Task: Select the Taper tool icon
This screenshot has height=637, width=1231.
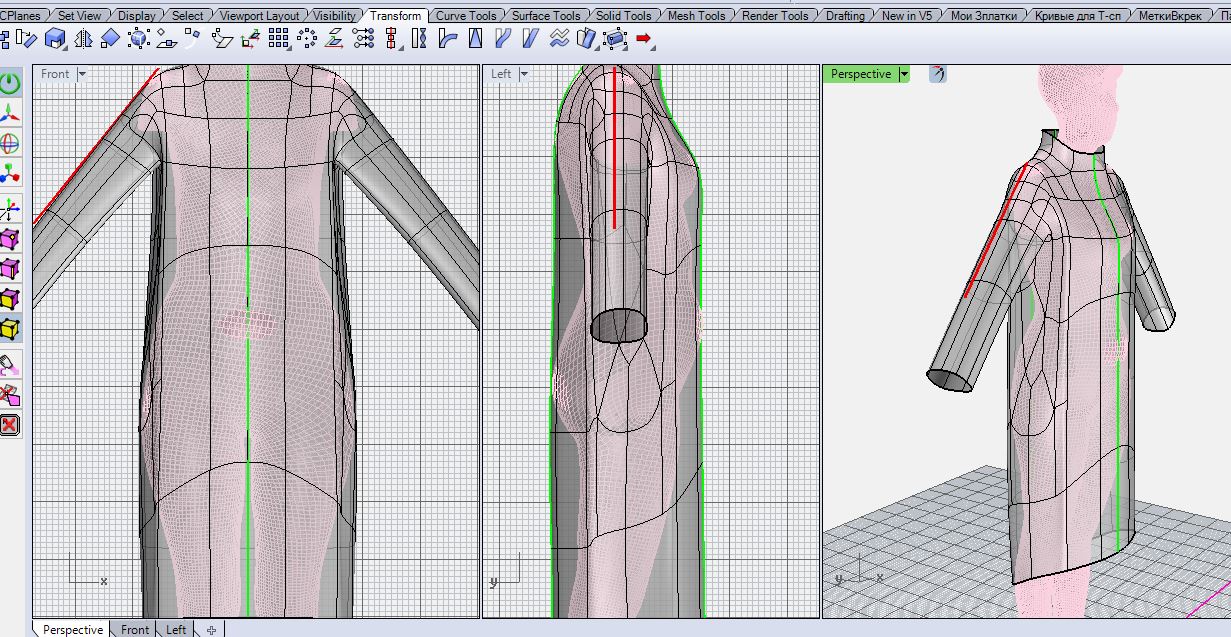Action: pyautogui.click(x=475, y=39)
